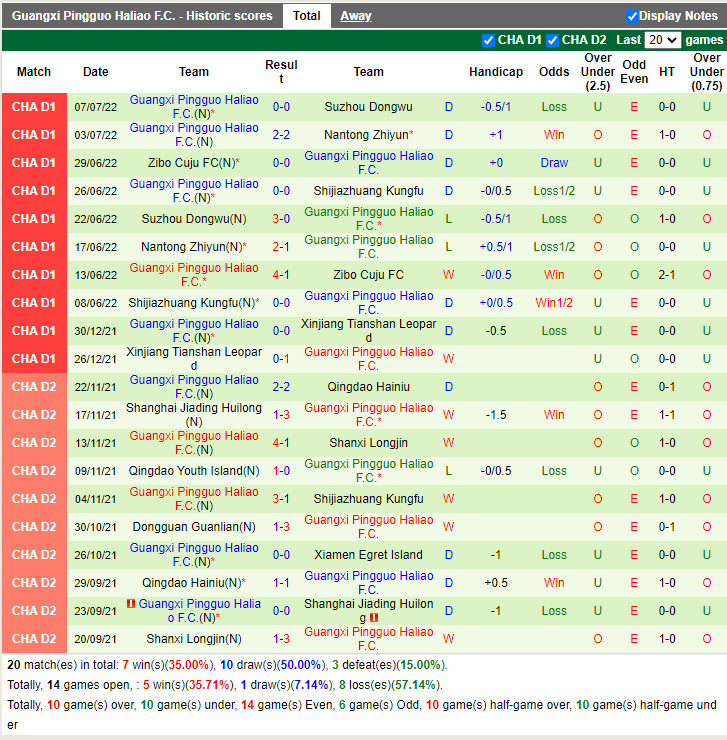Click the Over Under (0.75) column header
This screenshot has width=727, height=740.
(x=707, y=72)
